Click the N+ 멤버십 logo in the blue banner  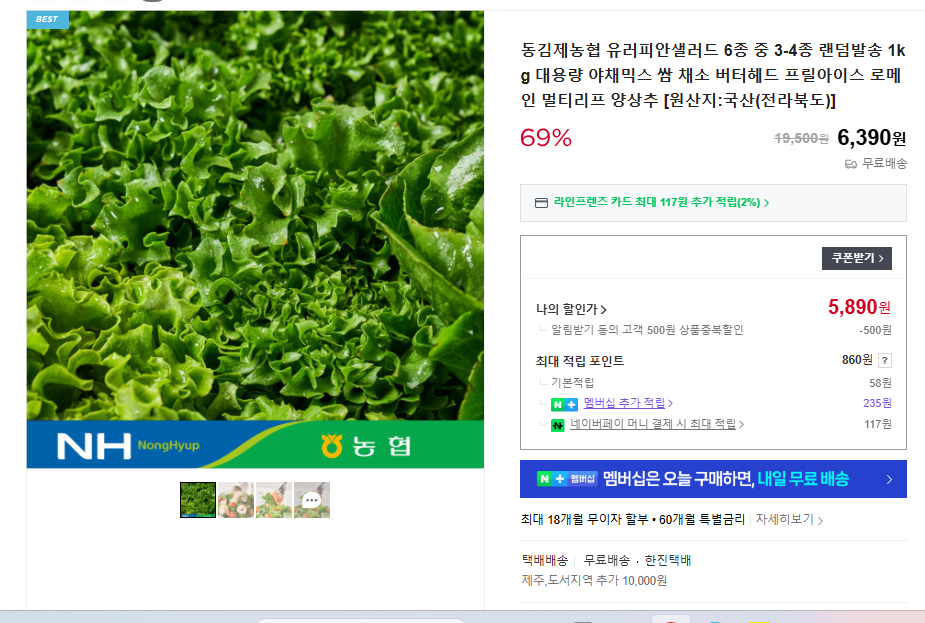[x=567, y=479]
